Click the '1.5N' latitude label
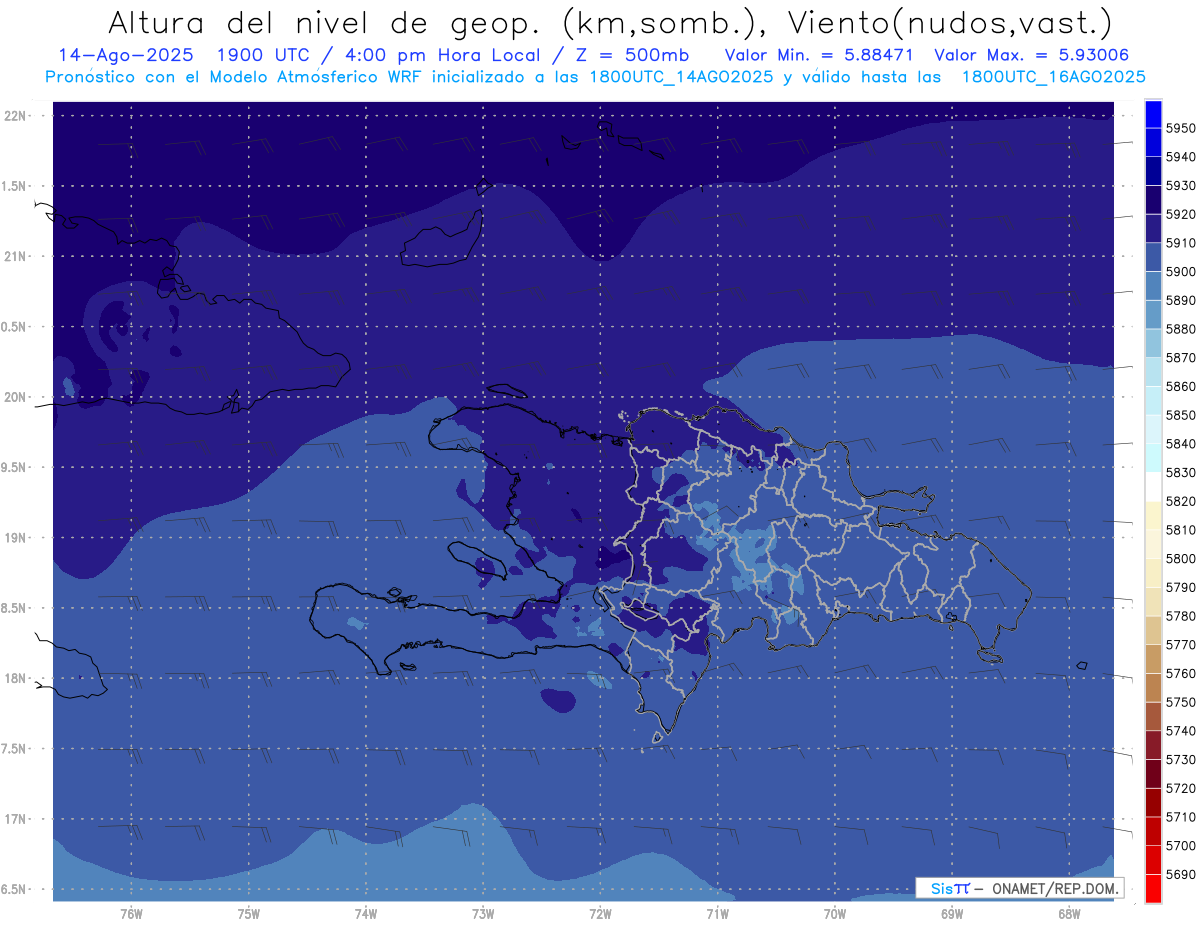Screen dimensions: 1200x927 pyautogui.click(x=14, y=187)
